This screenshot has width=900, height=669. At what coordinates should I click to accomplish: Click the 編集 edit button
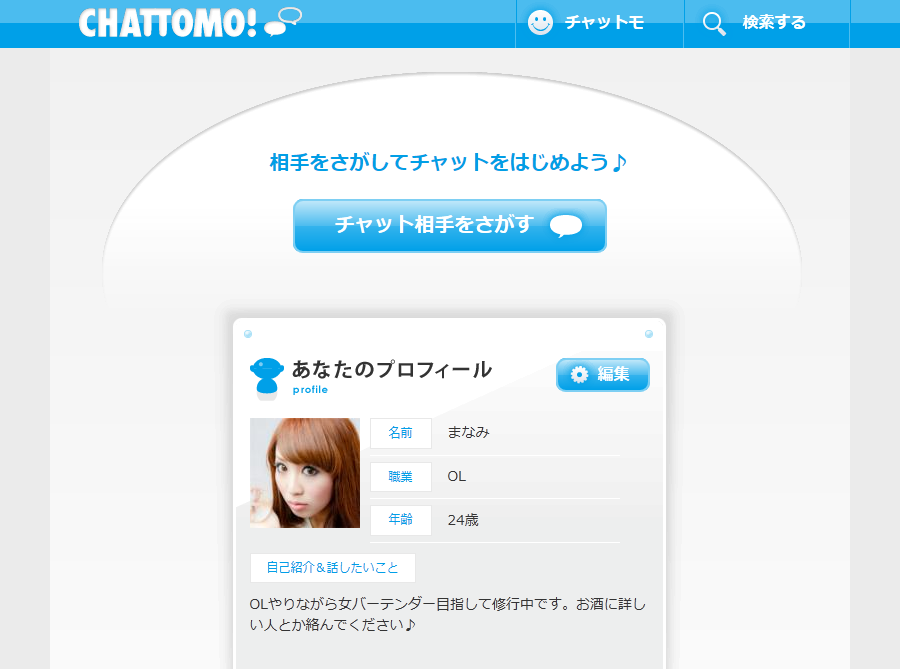[x=603, y=375]
